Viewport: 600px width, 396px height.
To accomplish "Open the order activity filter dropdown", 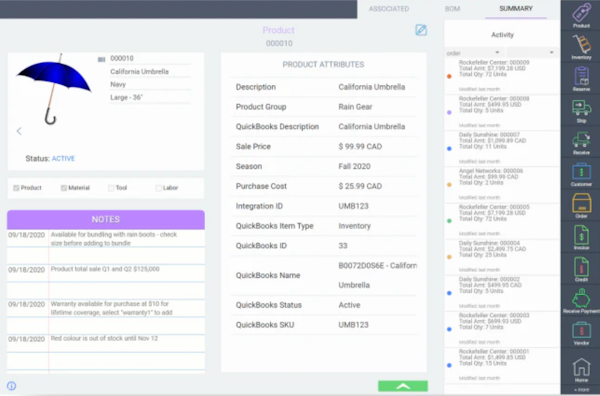I will pos(473,53).
